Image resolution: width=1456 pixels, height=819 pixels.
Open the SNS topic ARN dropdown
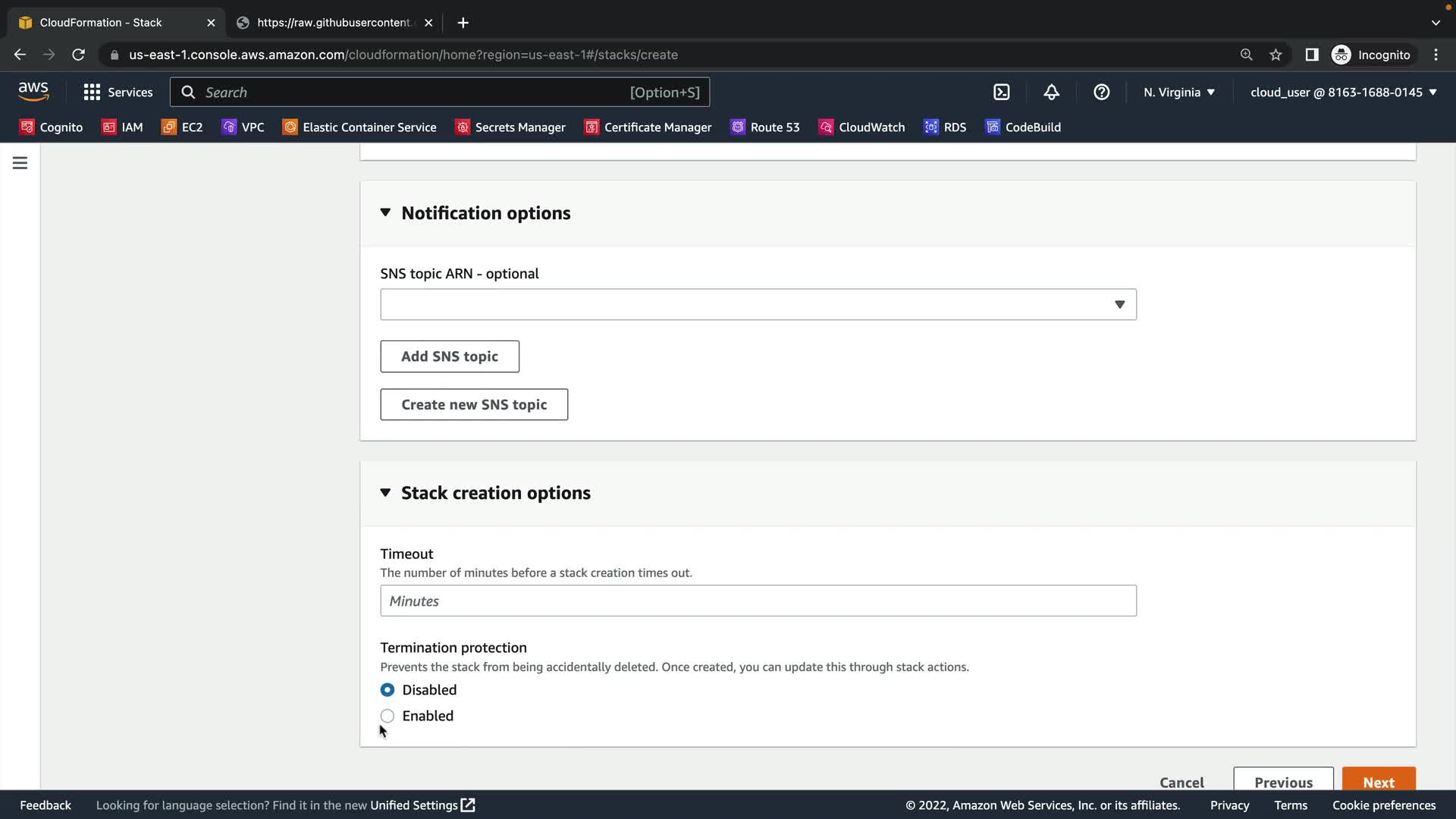coord(758,304)
